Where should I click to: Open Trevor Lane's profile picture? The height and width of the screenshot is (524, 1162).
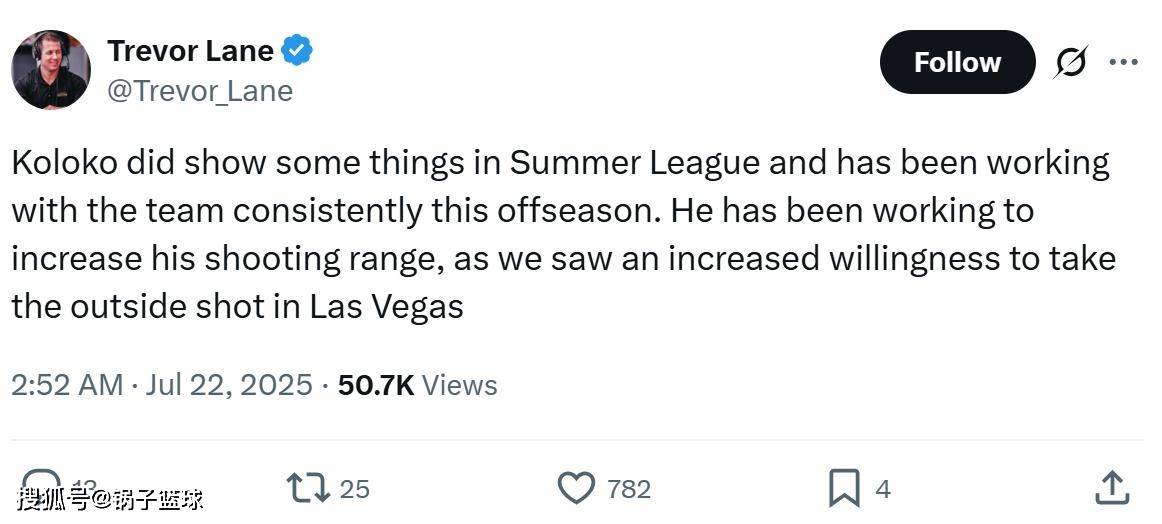point(51,70)
